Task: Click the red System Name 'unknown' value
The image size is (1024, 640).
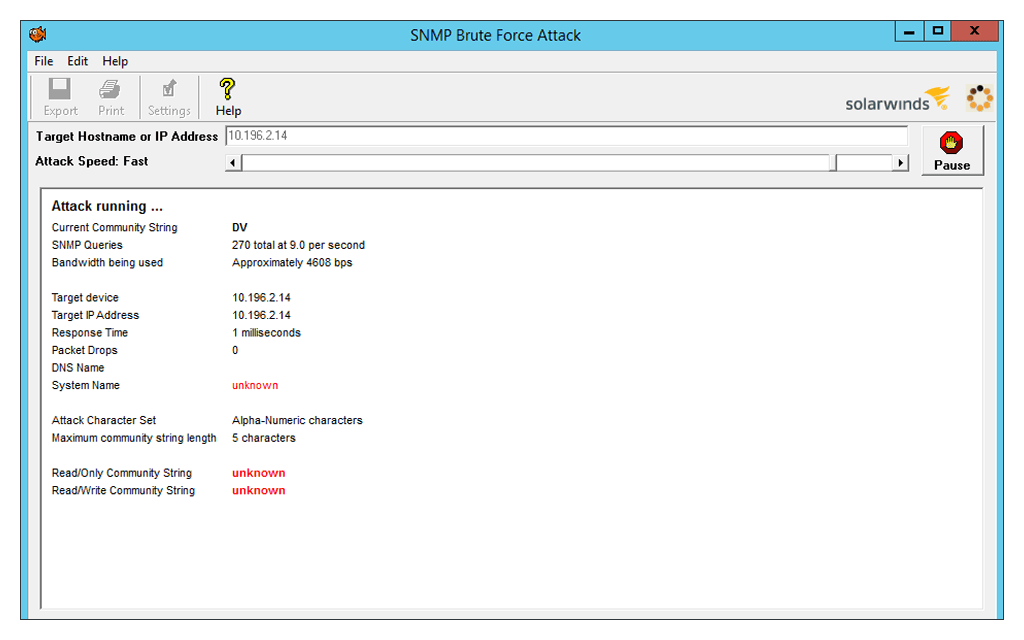Action: coord(255,385)
